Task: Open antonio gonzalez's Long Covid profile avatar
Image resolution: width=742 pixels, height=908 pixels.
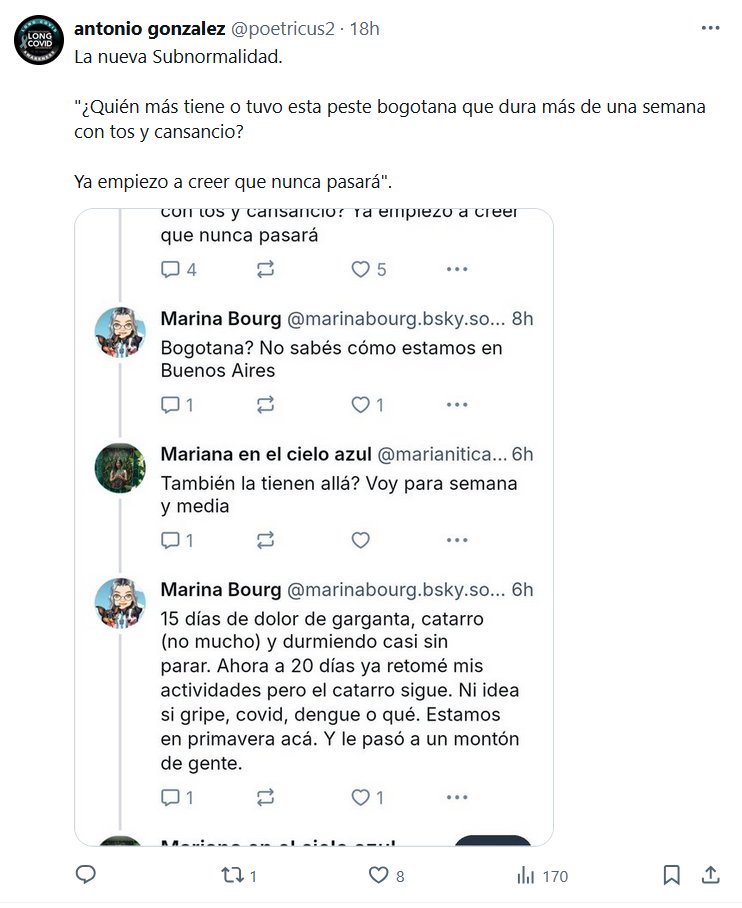Action: coord(40,41)
